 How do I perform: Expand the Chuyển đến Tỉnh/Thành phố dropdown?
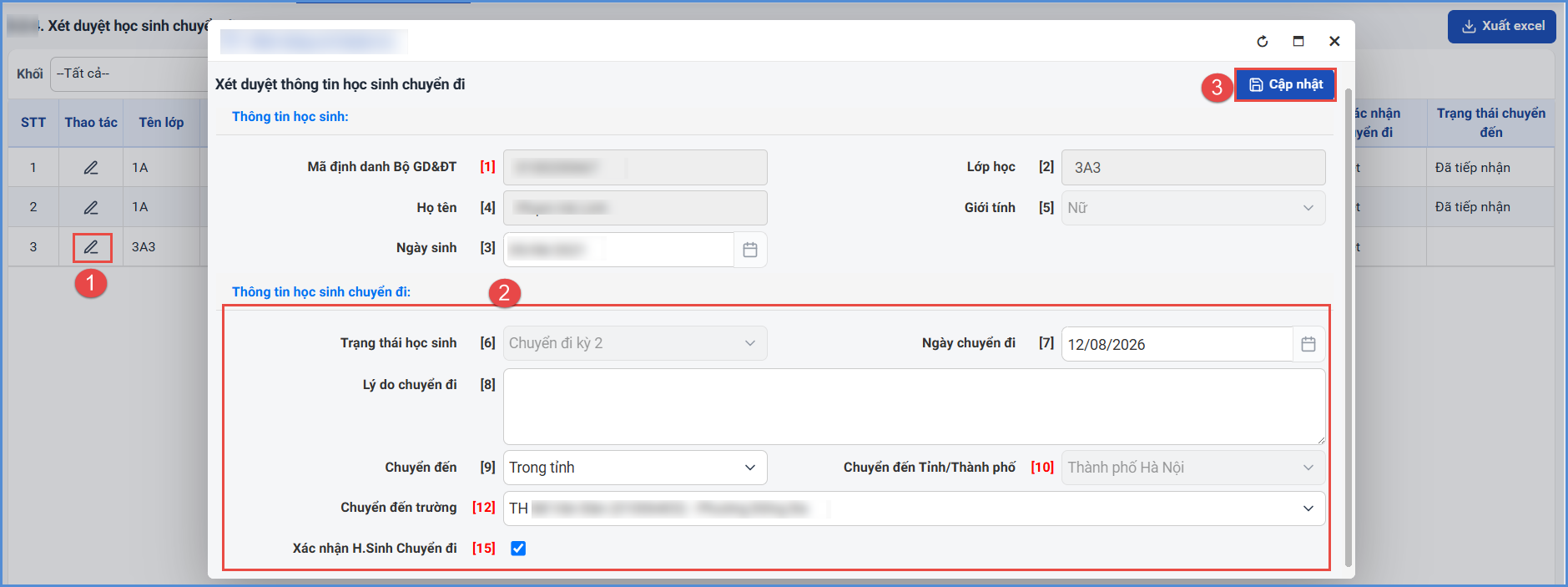1193,468
